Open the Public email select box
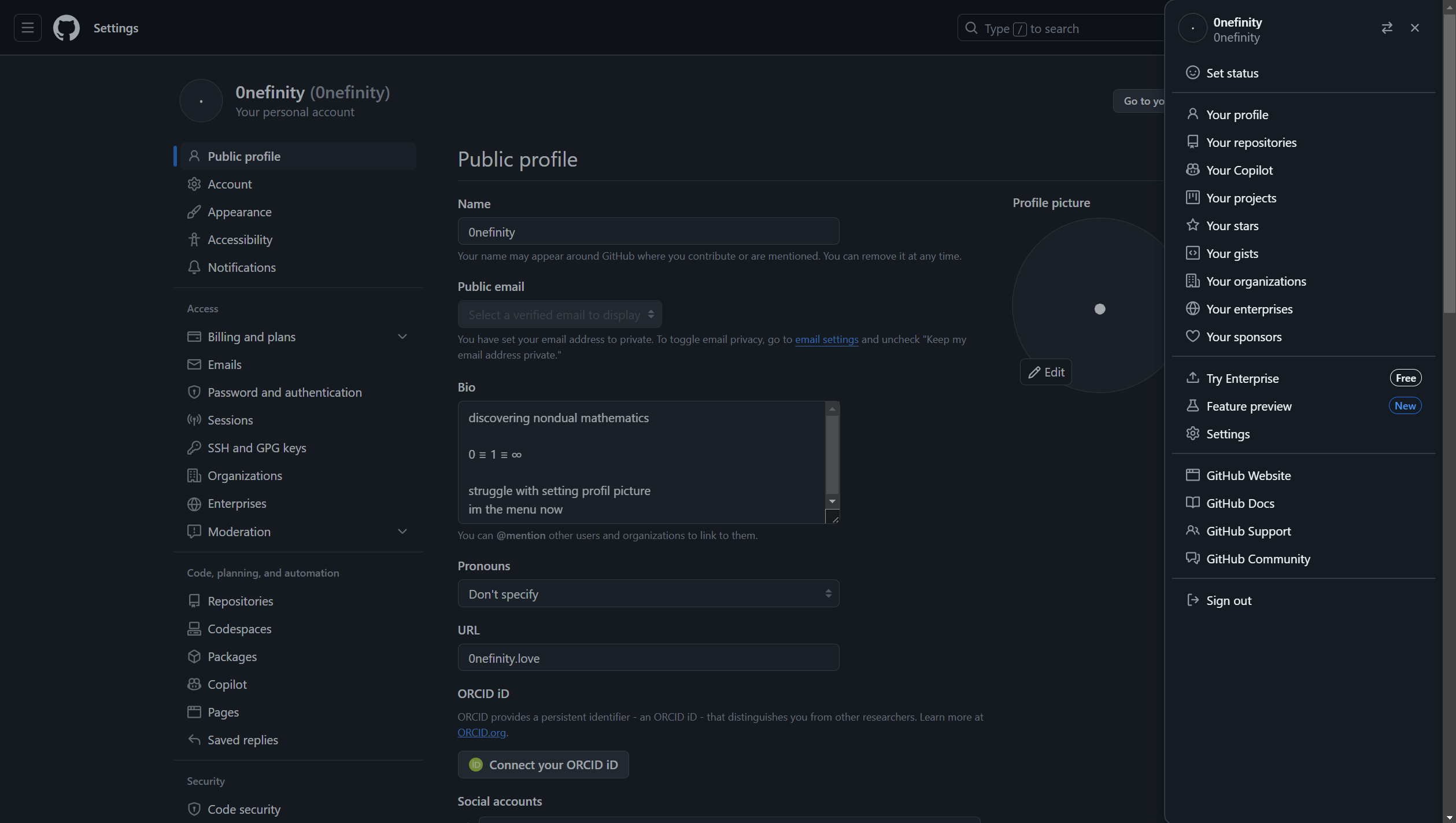The image size is (1456, 823). click(560, 315)
